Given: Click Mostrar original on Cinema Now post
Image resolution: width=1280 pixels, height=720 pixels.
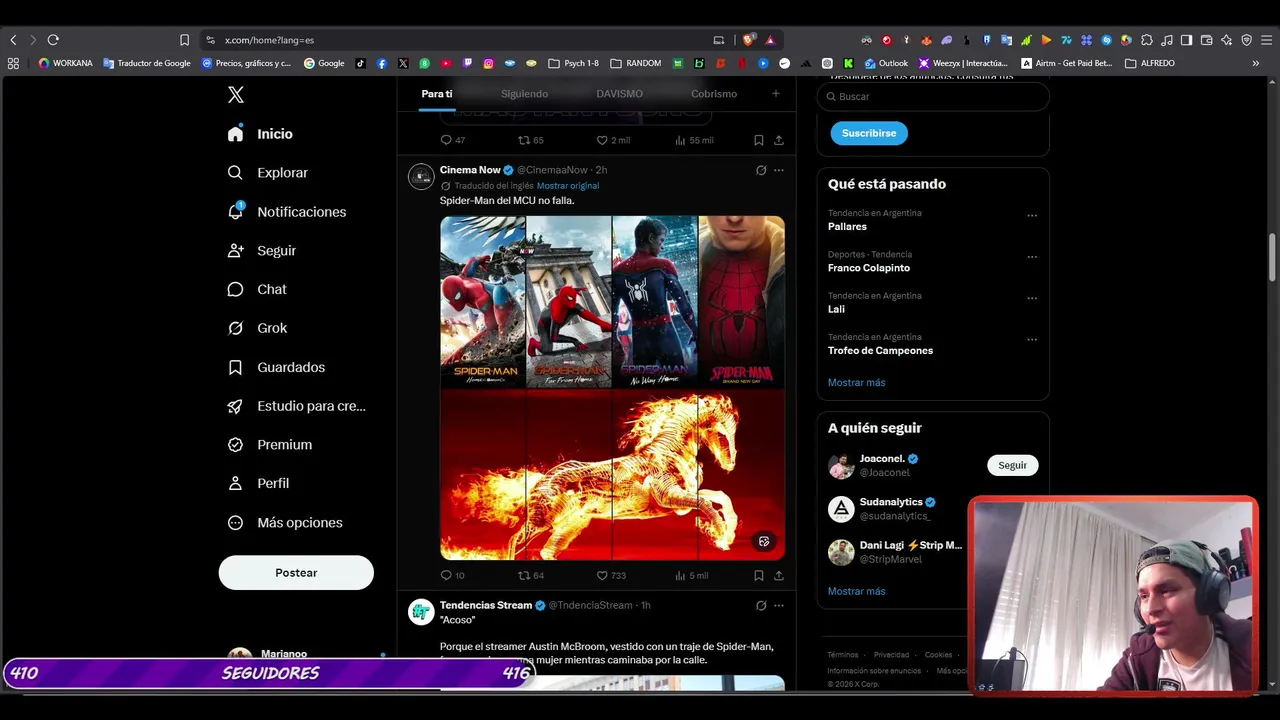Looking at the screenshot, I should tap(568, 186).
